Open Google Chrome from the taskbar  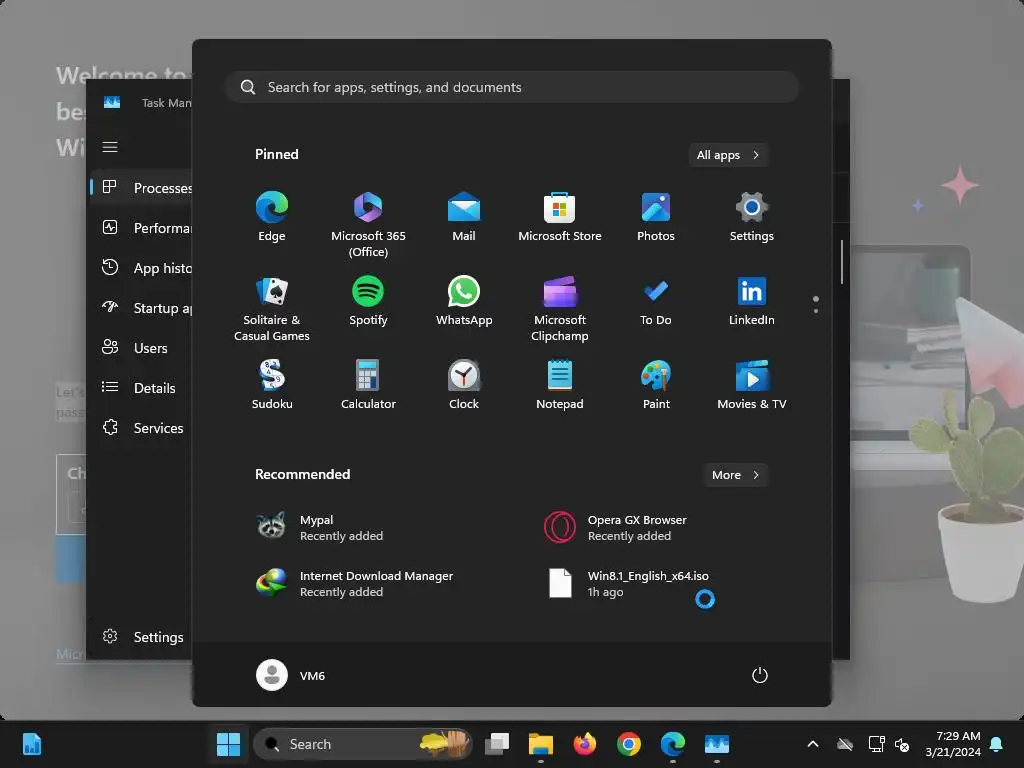(629, 744)
